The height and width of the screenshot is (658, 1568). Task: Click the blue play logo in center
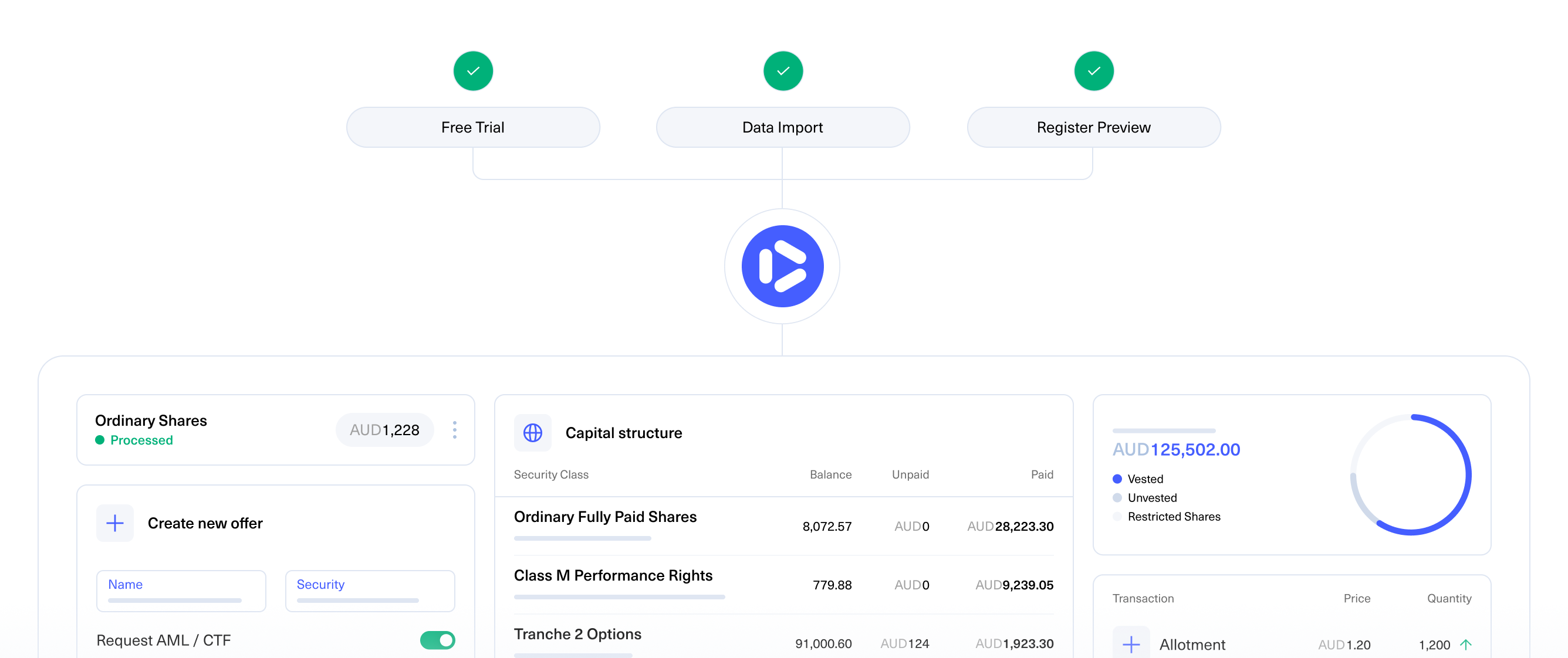click(x=782, y=266)
